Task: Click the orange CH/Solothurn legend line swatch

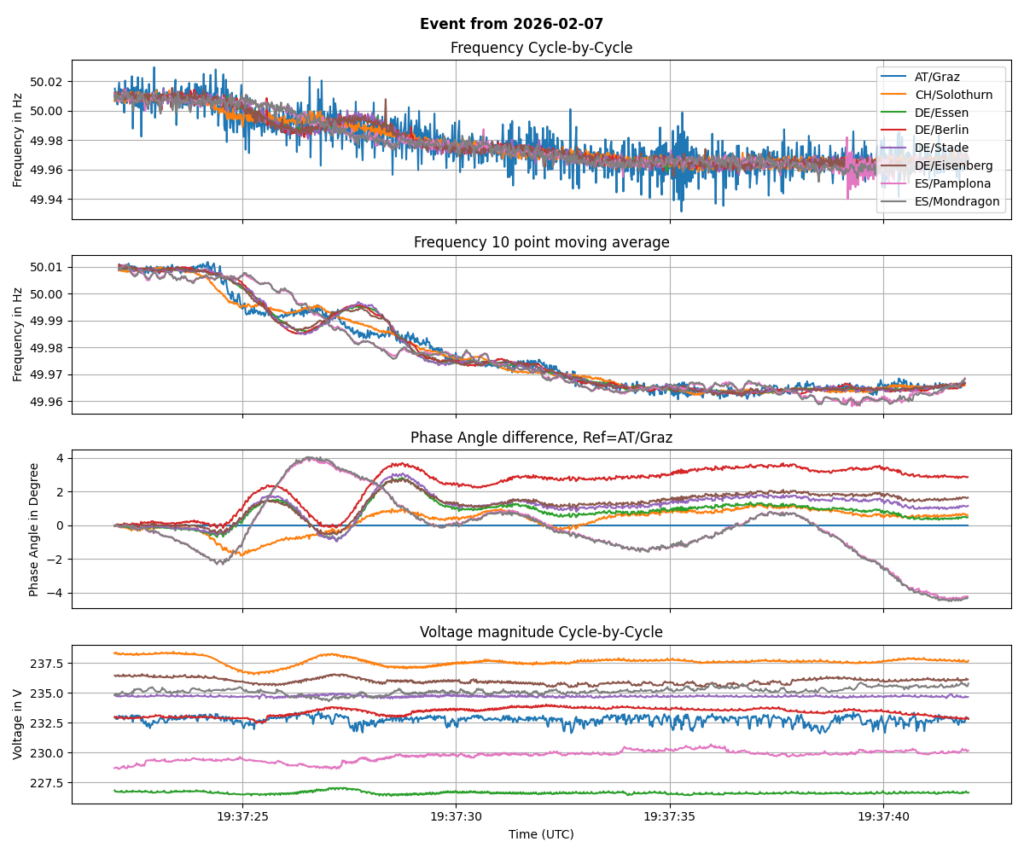Action: click(895, 94)
